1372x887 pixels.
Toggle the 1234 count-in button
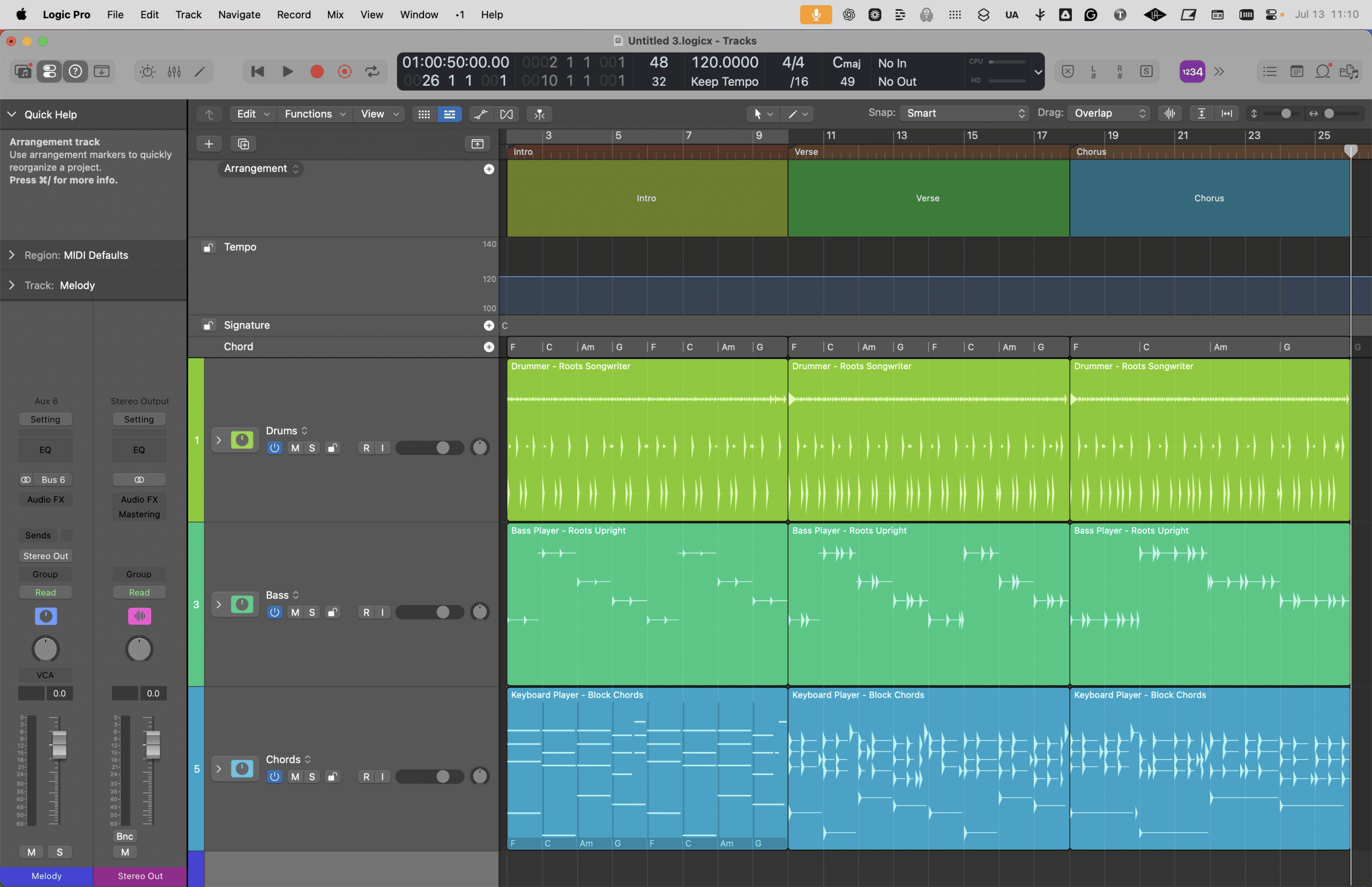(x=1192, y=71)
